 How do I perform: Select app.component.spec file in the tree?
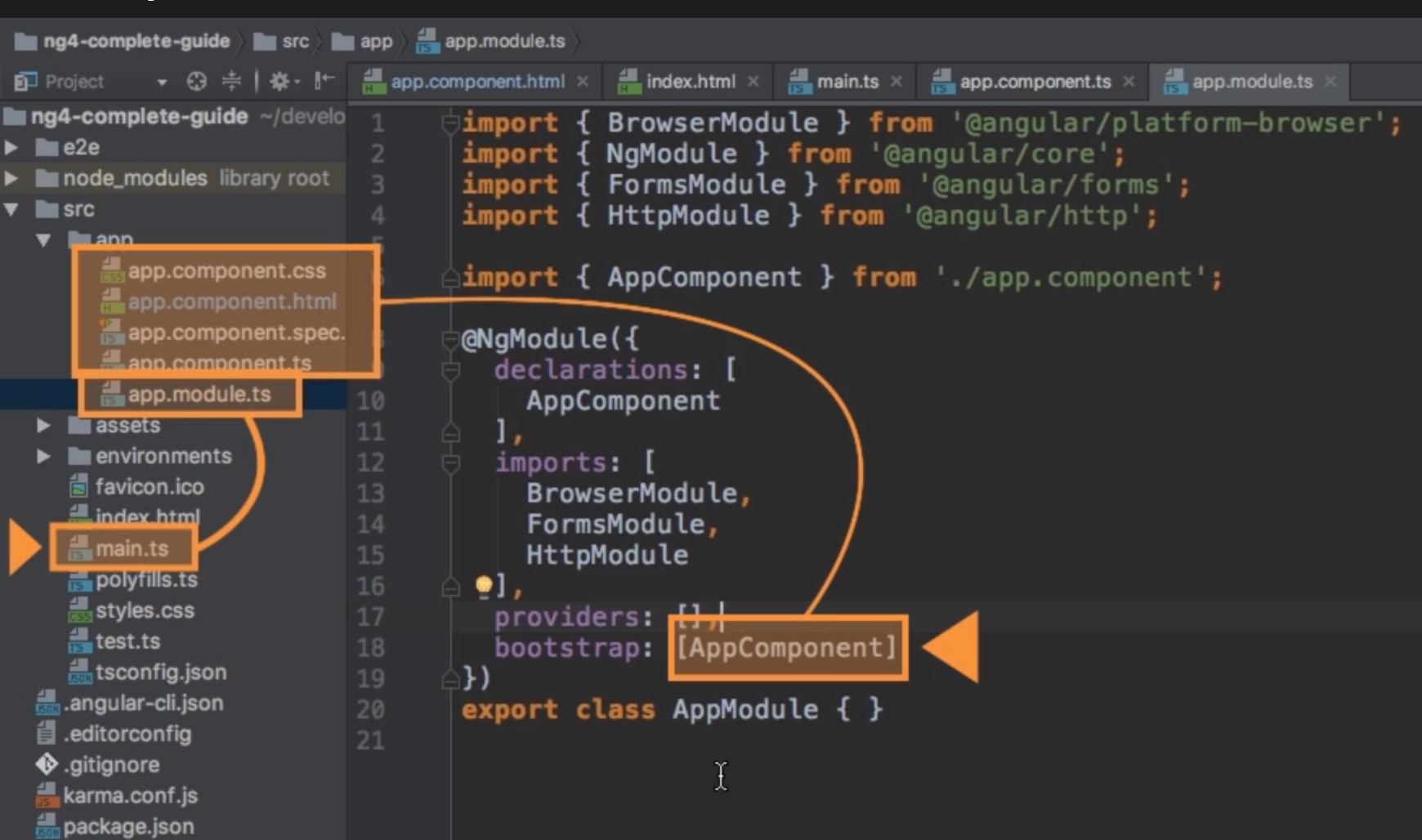[x=235, y=333]
